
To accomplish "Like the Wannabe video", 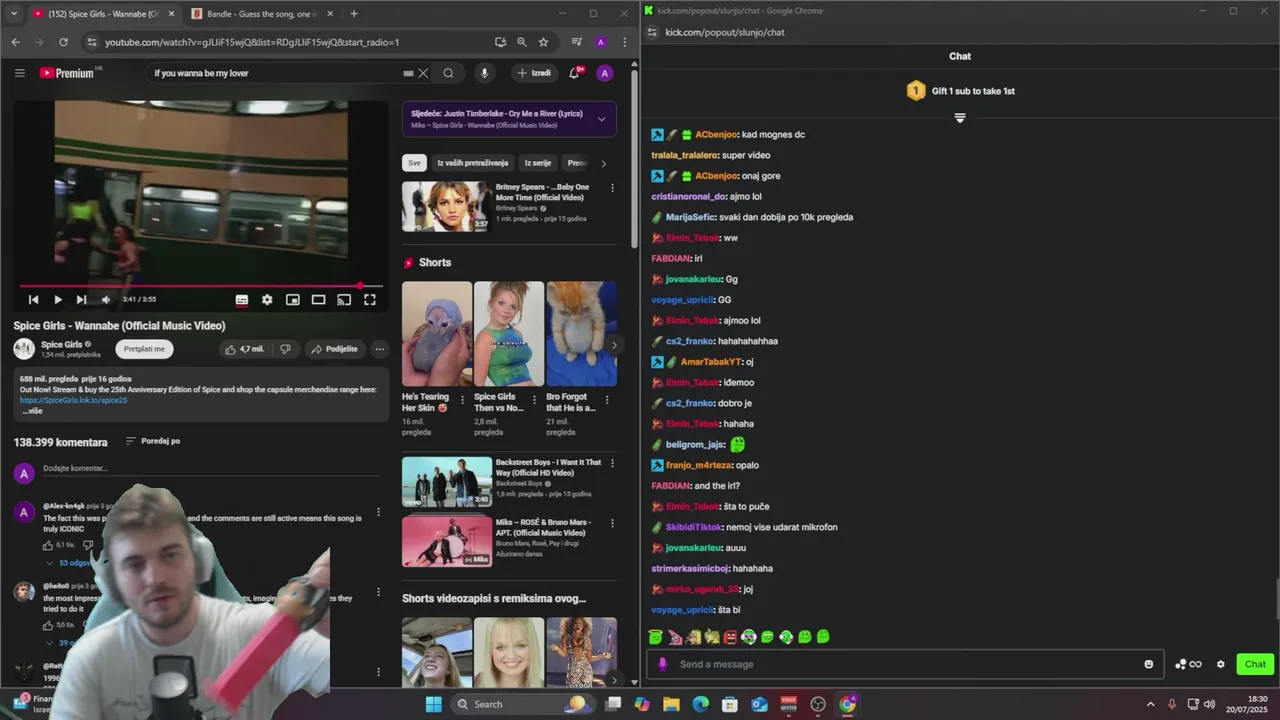I will 244,349.
